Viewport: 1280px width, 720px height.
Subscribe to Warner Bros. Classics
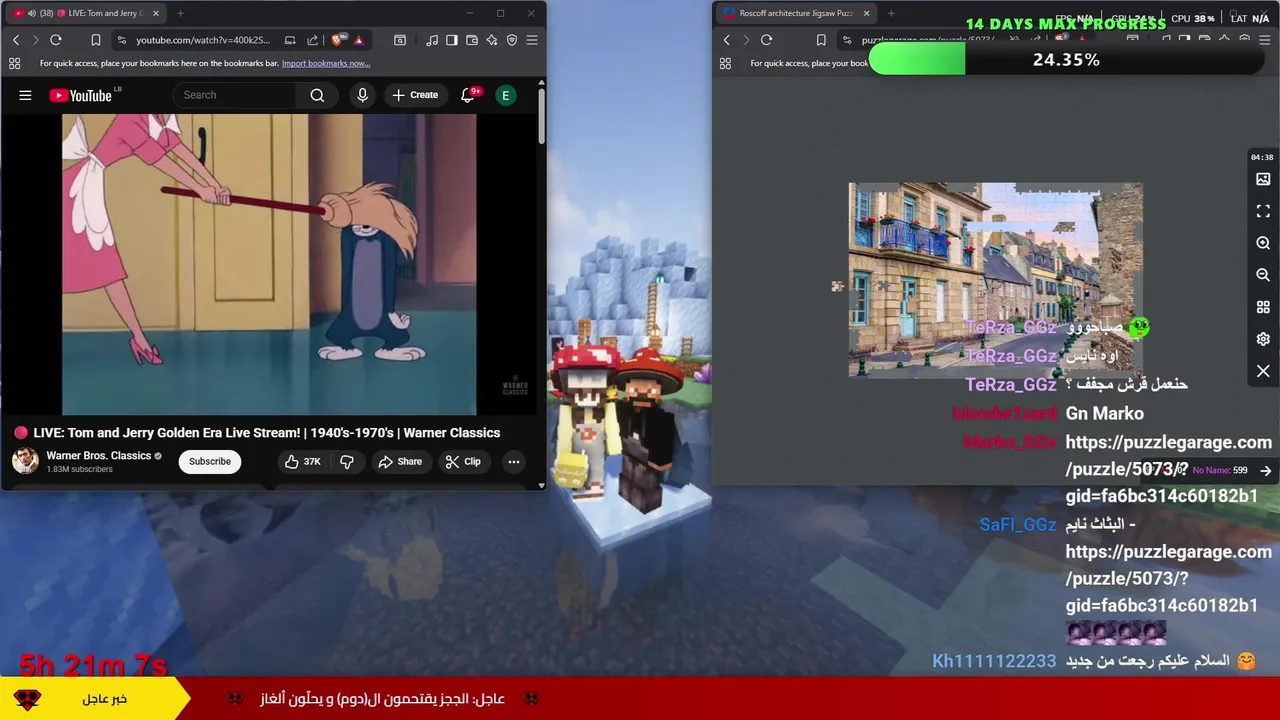[210, 461]
